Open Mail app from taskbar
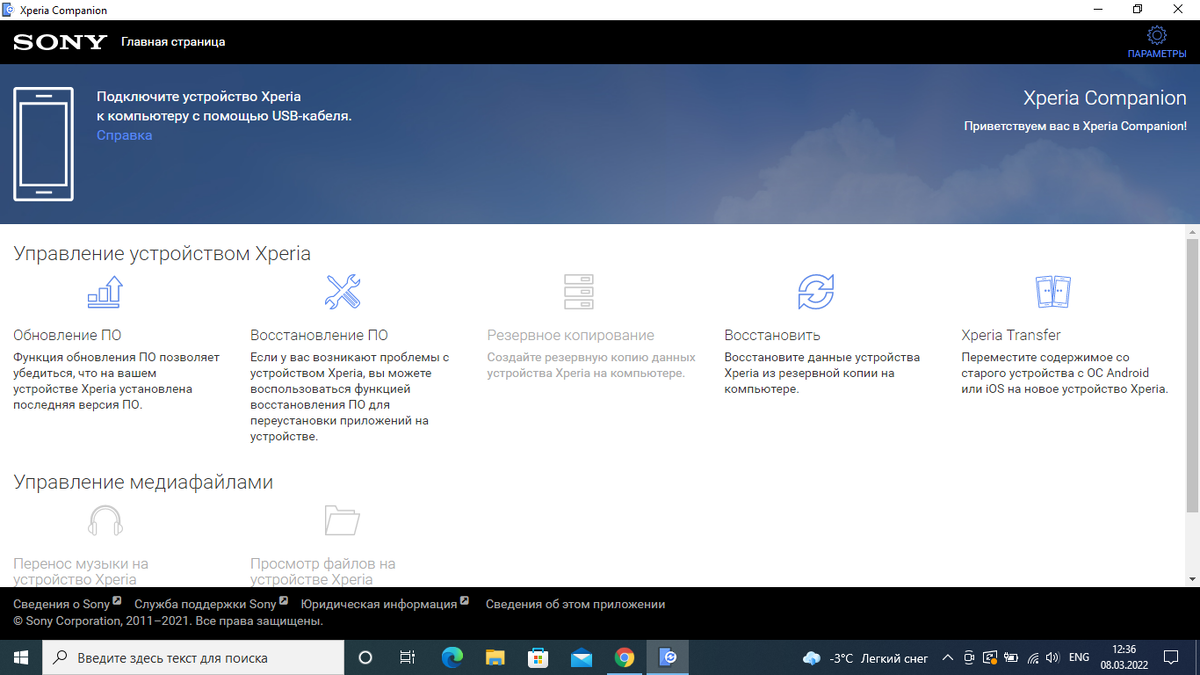Viewport: 1200px width, 675px height. pyautogui.click(x=581, y=658)
